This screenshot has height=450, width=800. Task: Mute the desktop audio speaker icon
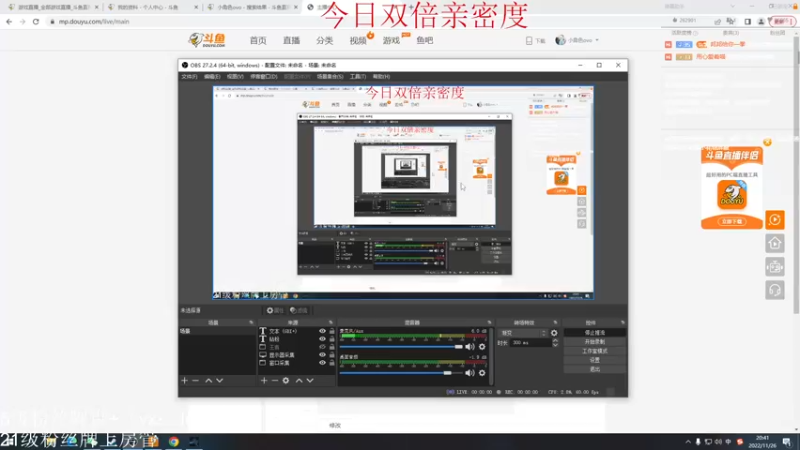[x=470, y=373]
